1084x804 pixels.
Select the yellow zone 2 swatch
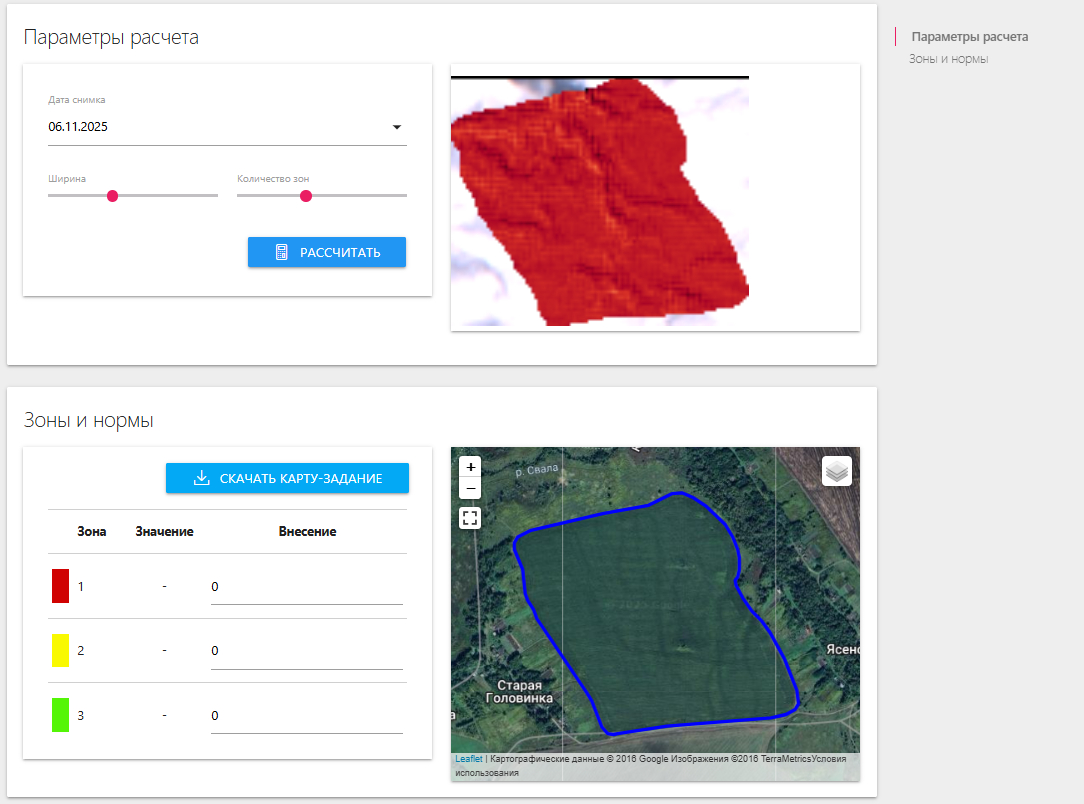(x=60, y=651)
